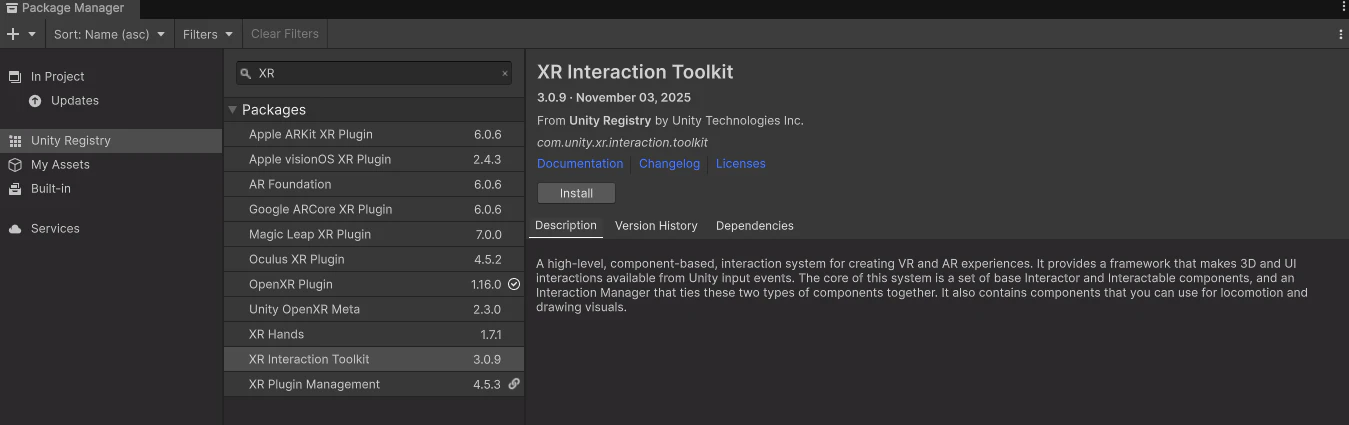Image resolution: width=1349 pixels, height=425 pixels.
Task: Select XR Interaction Toolkit package row
Action: [x=374, y=359]
